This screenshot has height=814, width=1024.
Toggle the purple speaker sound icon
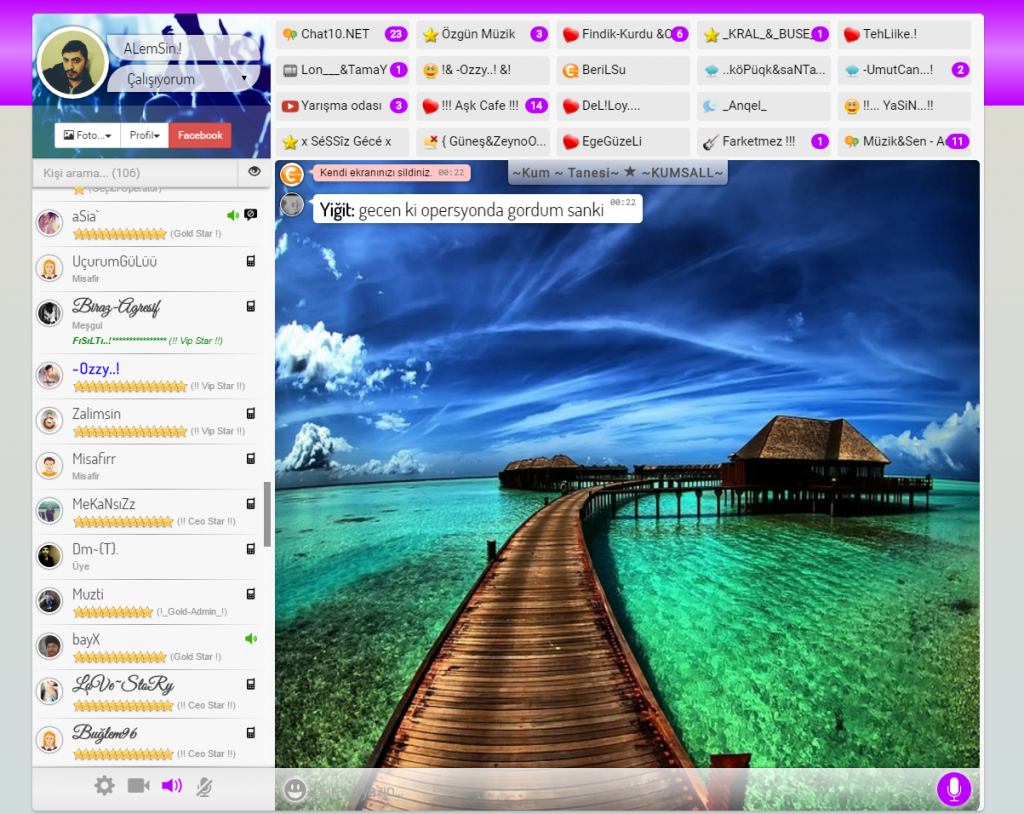click(172, 786)
